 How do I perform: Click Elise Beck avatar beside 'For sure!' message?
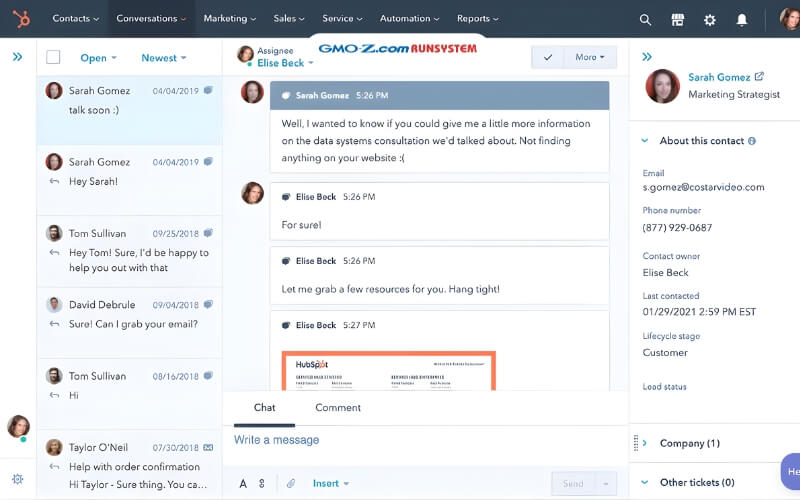[252, 193]
